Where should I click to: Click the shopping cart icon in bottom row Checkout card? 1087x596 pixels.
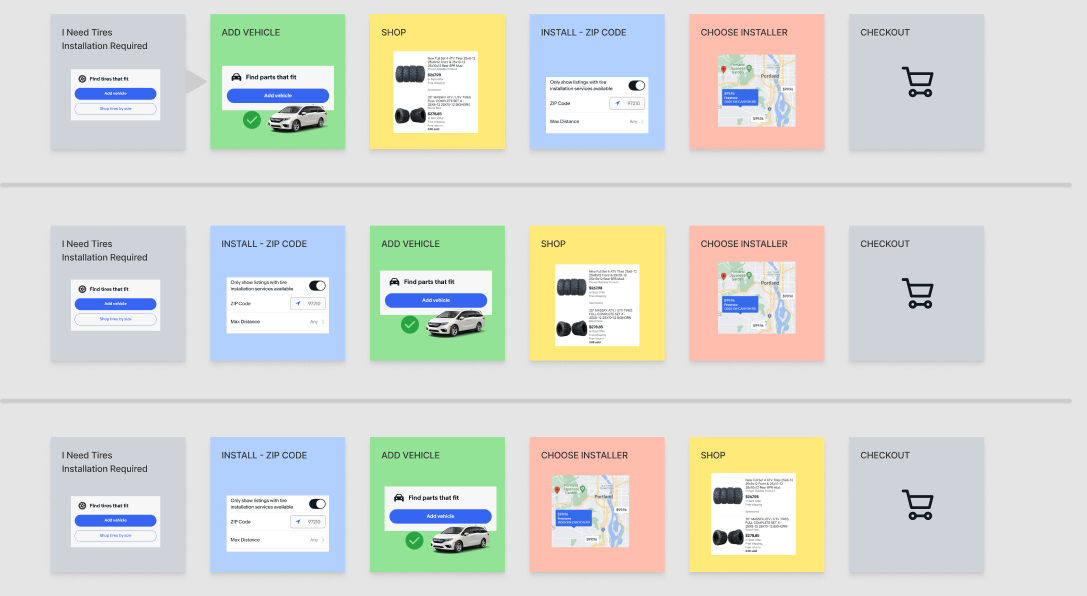point(918,505)
